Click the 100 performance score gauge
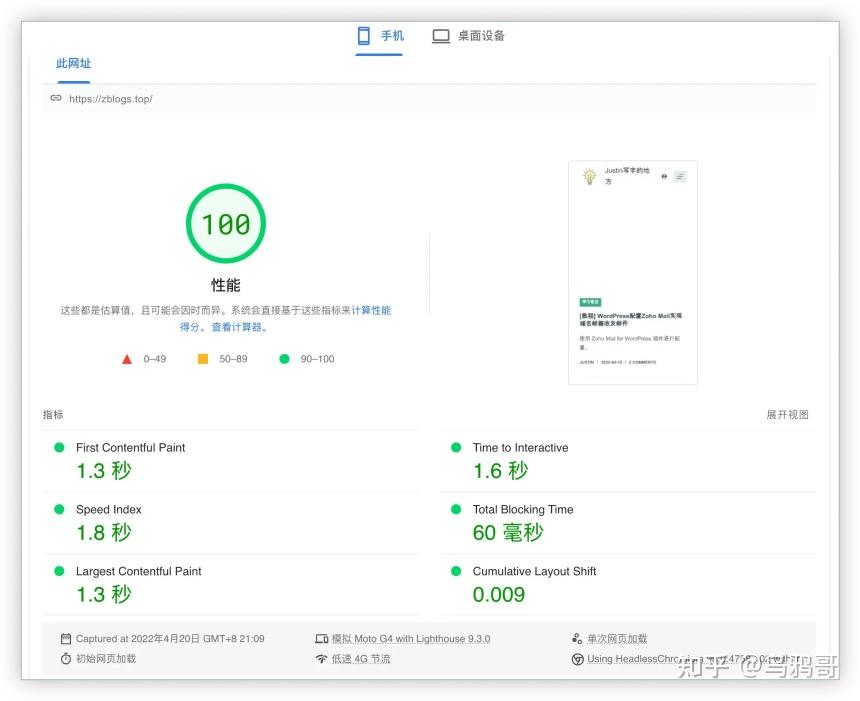This screenshot has height=701, width=860. (x=225, y=224)
